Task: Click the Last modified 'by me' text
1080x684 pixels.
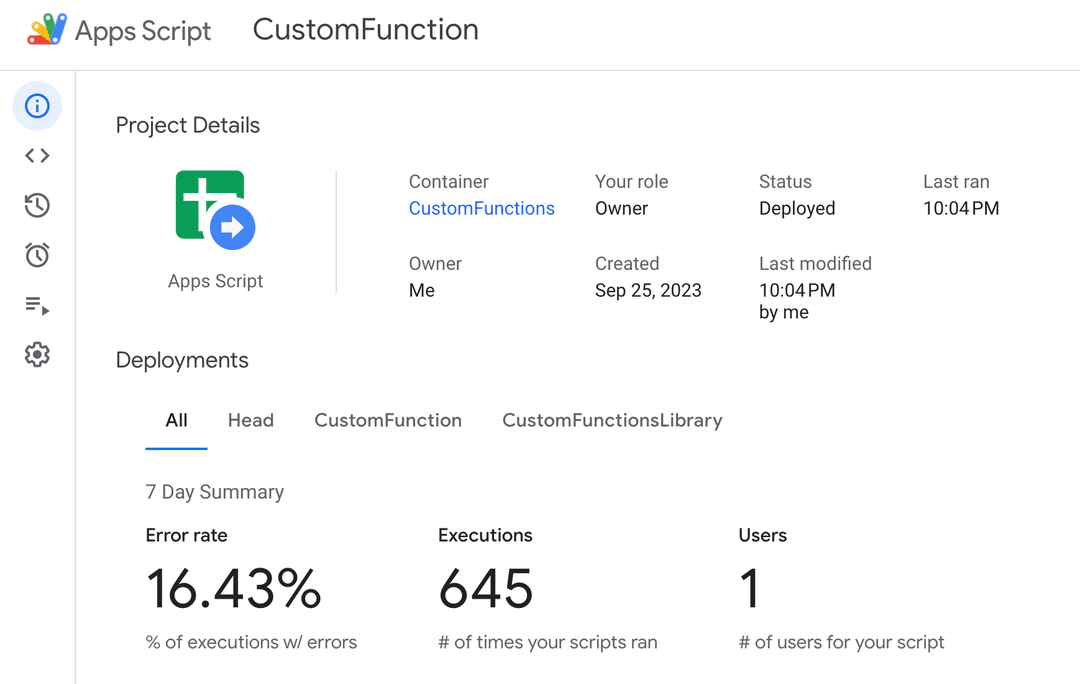Action: coord(784,313)
